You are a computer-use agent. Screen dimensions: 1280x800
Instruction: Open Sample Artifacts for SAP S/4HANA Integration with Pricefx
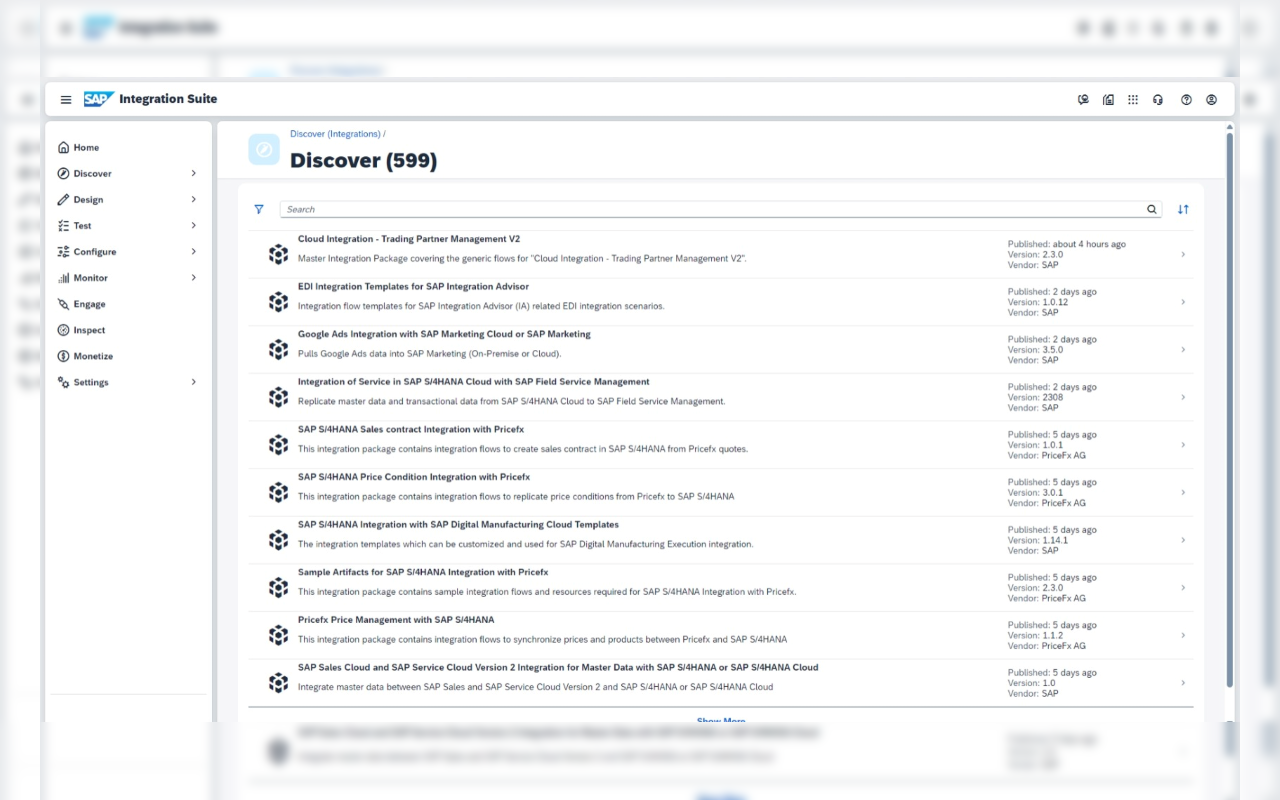click(x=423, y=572)
